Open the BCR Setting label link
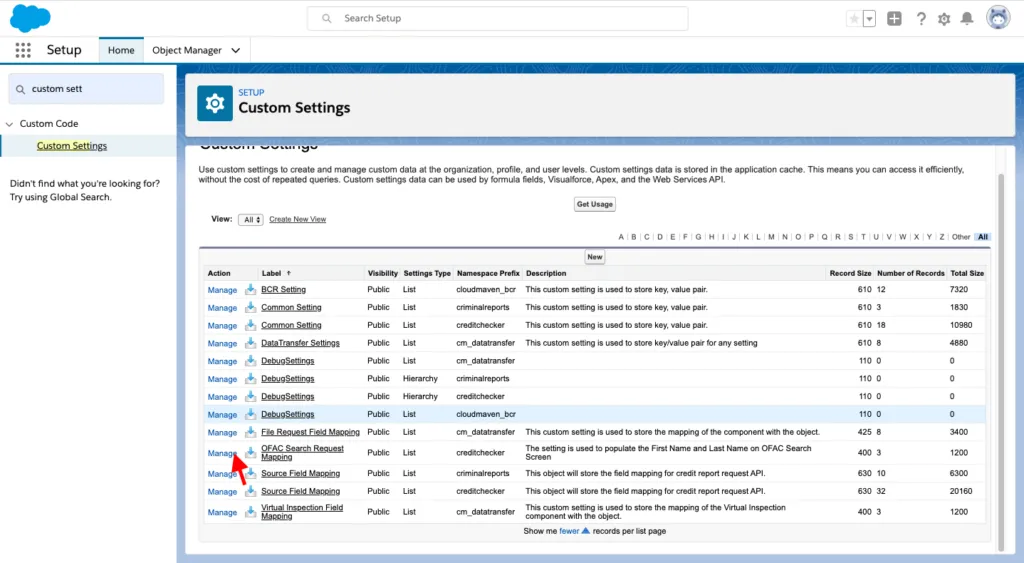 pyautogui.click(x=283, y=289)
